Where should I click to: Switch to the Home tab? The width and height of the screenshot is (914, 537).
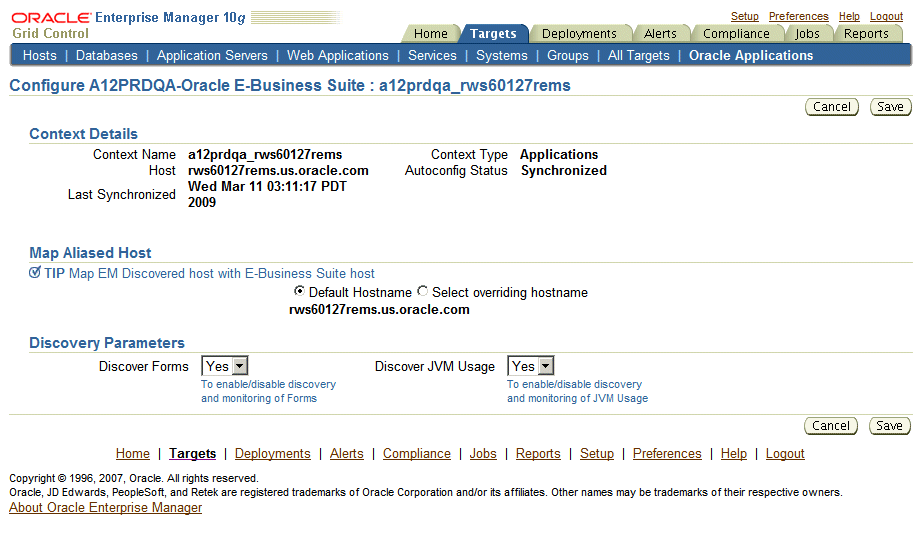click(430, 34)
